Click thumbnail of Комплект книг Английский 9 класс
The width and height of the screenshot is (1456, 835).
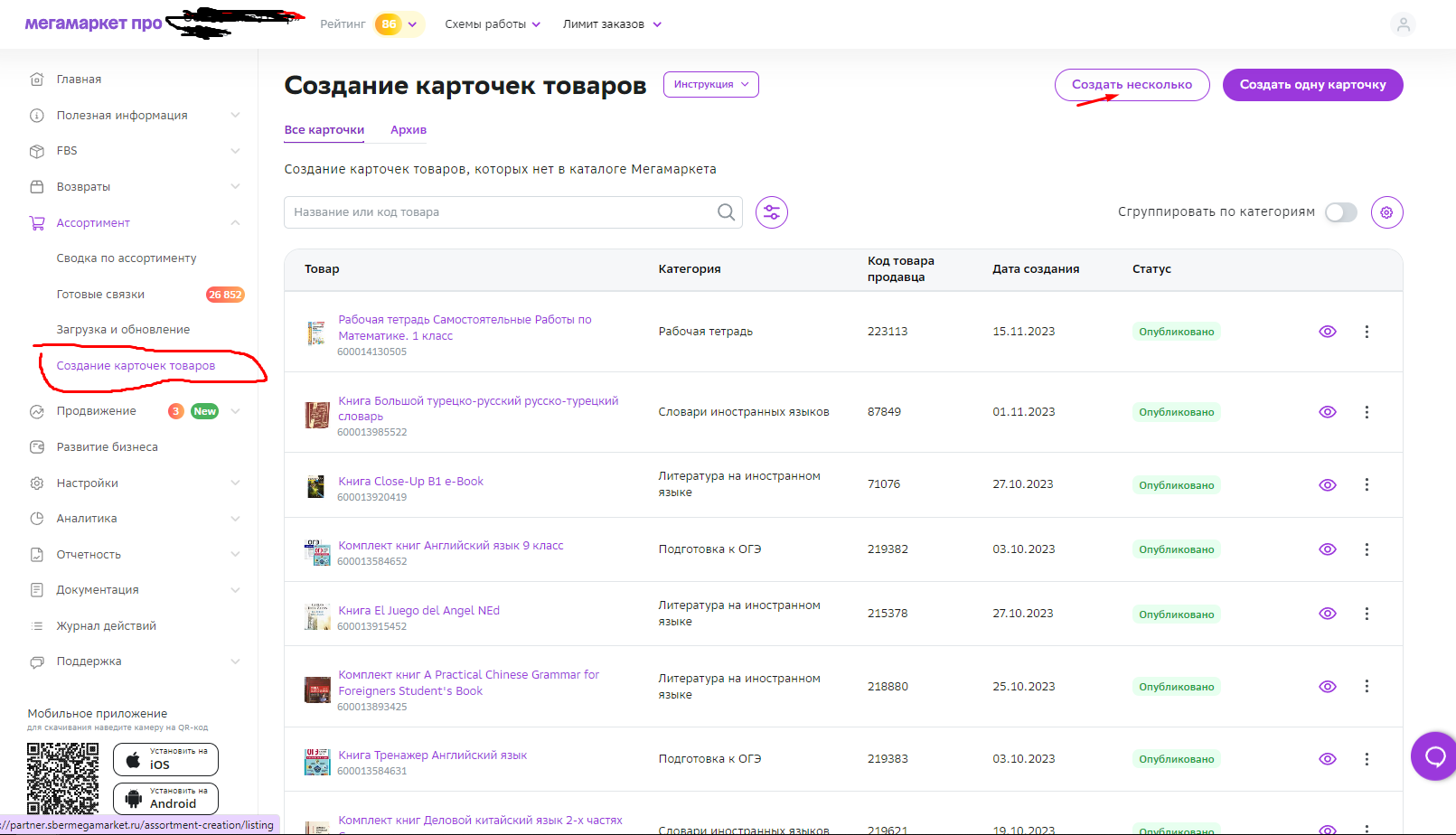[317, 552]
